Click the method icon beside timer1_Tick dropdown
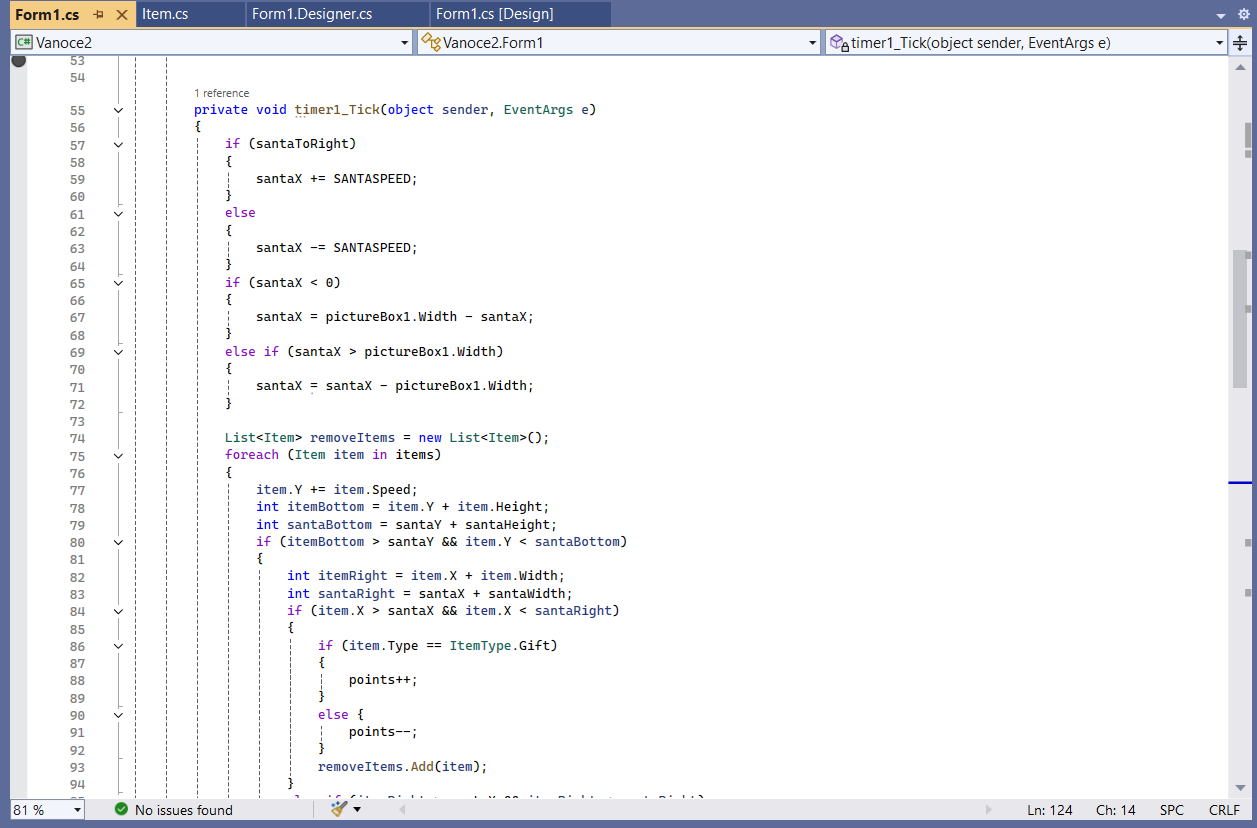 coord(840,42)
